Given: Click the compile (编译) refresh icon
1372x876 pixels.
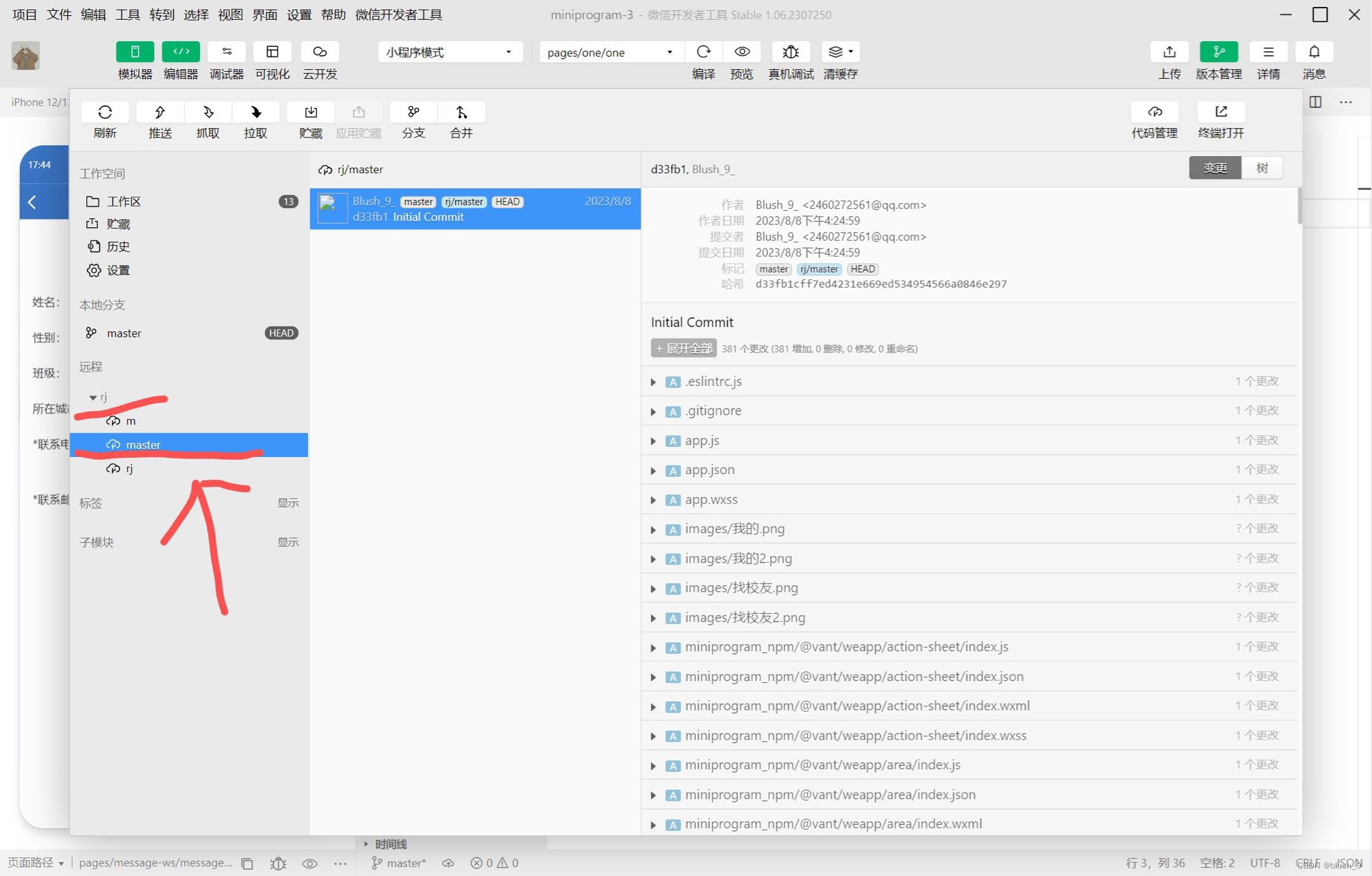Looking at the screenshot, I should 703,52.
